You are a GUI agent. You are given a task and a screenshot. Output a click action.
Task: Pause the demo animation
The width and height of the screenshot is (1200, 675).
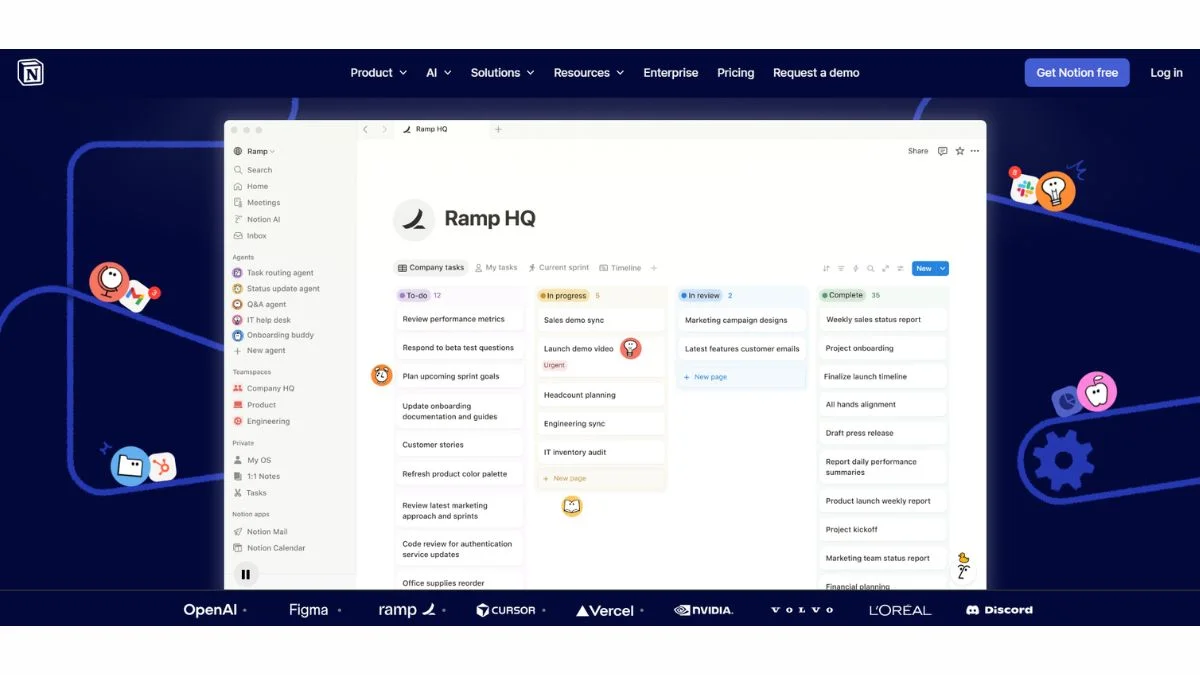pos(245,574)
